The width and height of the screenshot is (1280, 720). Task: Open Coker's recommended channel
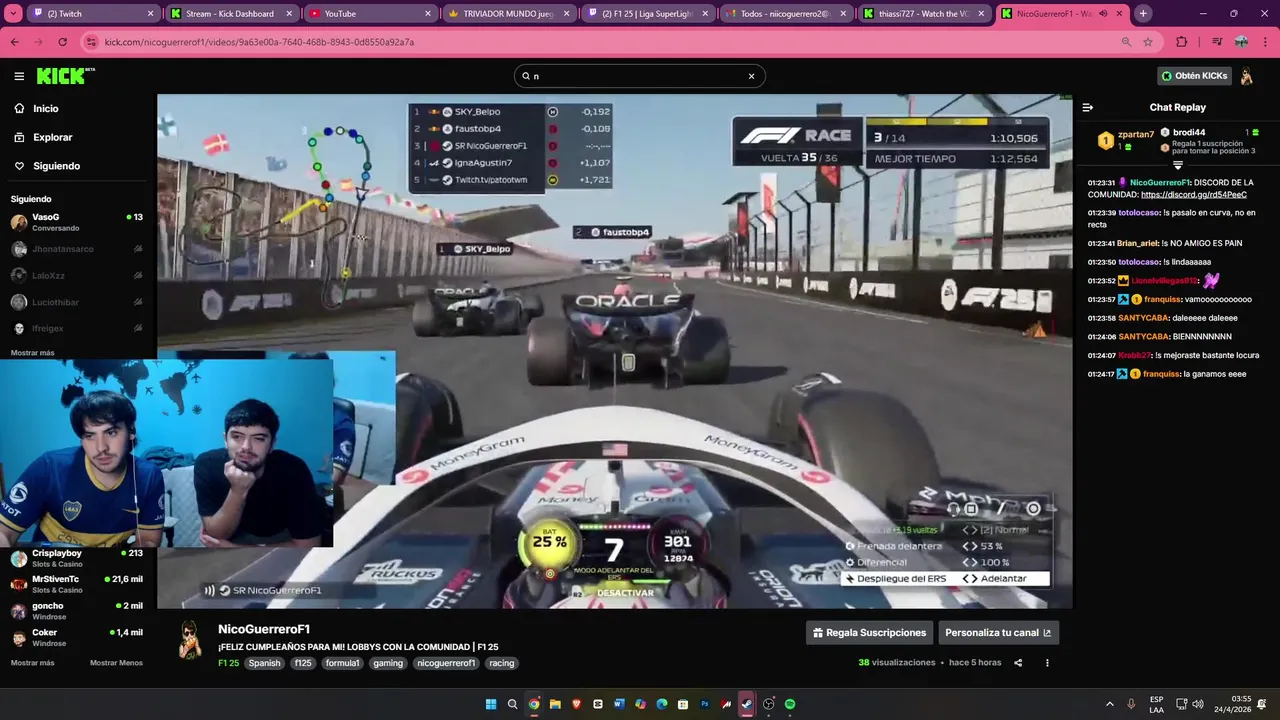tap(76, 637)
